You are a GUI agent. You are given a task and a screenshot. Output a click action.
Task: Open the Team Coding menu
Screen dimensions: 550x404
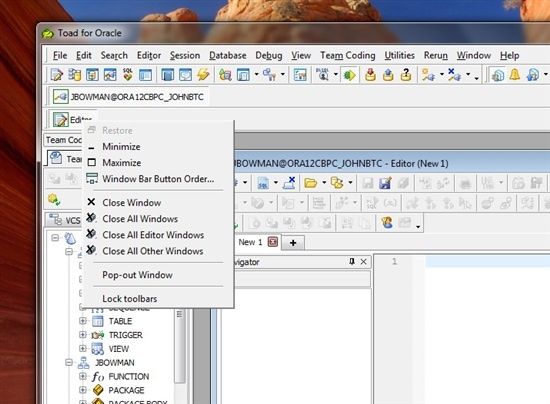point(348,55)
